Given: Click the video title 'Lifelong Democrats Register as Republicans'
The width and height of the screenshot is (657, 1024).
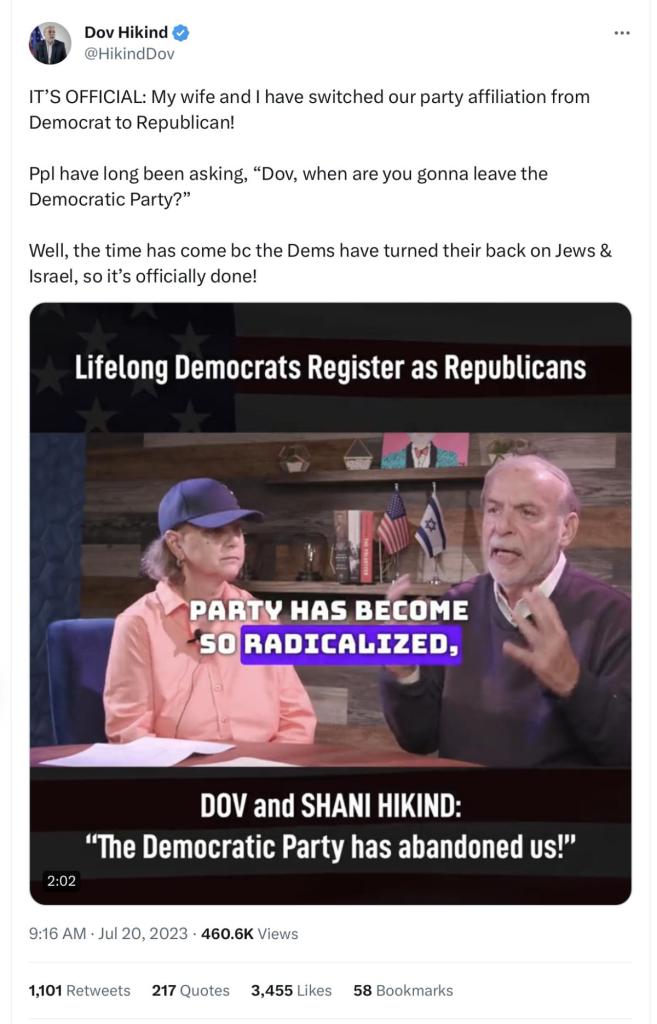Looking at the screenshot, I should tap(330, 367).
